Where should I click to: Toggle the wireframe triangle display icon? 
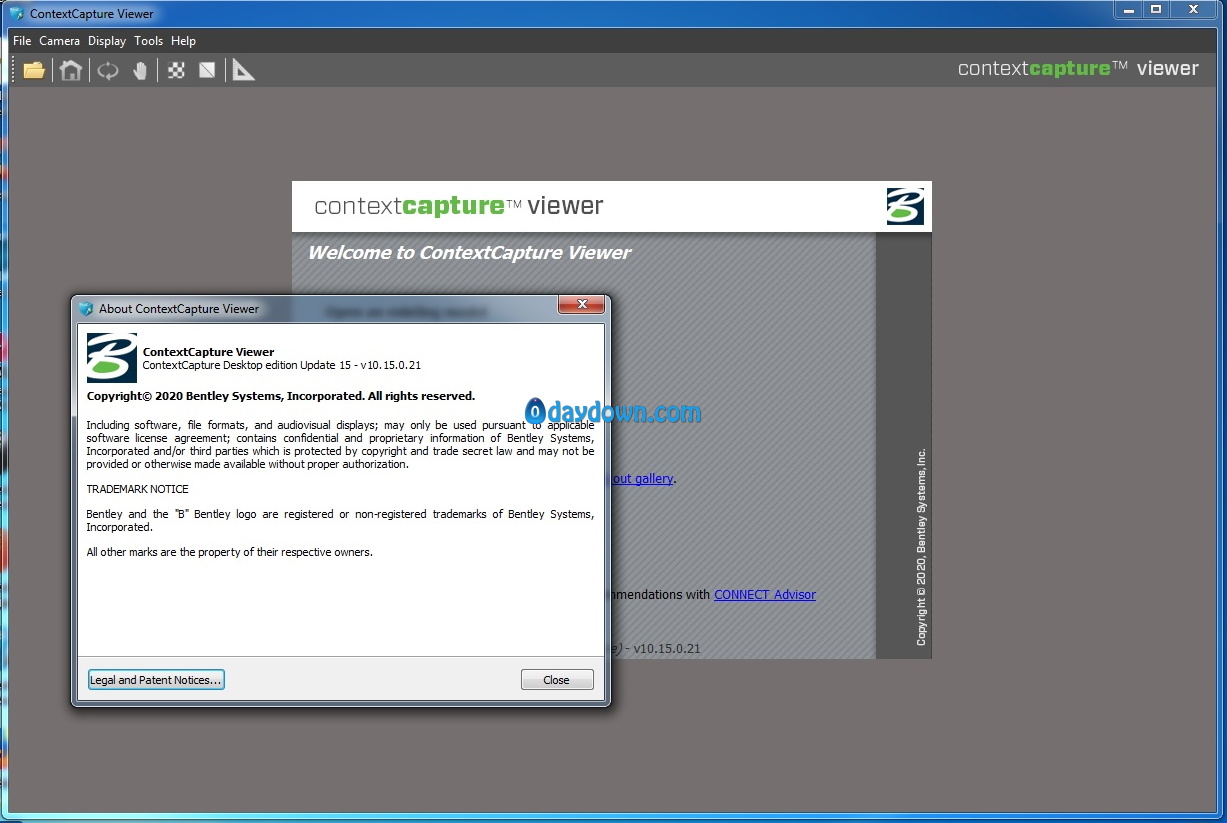[x=207, y=70]
